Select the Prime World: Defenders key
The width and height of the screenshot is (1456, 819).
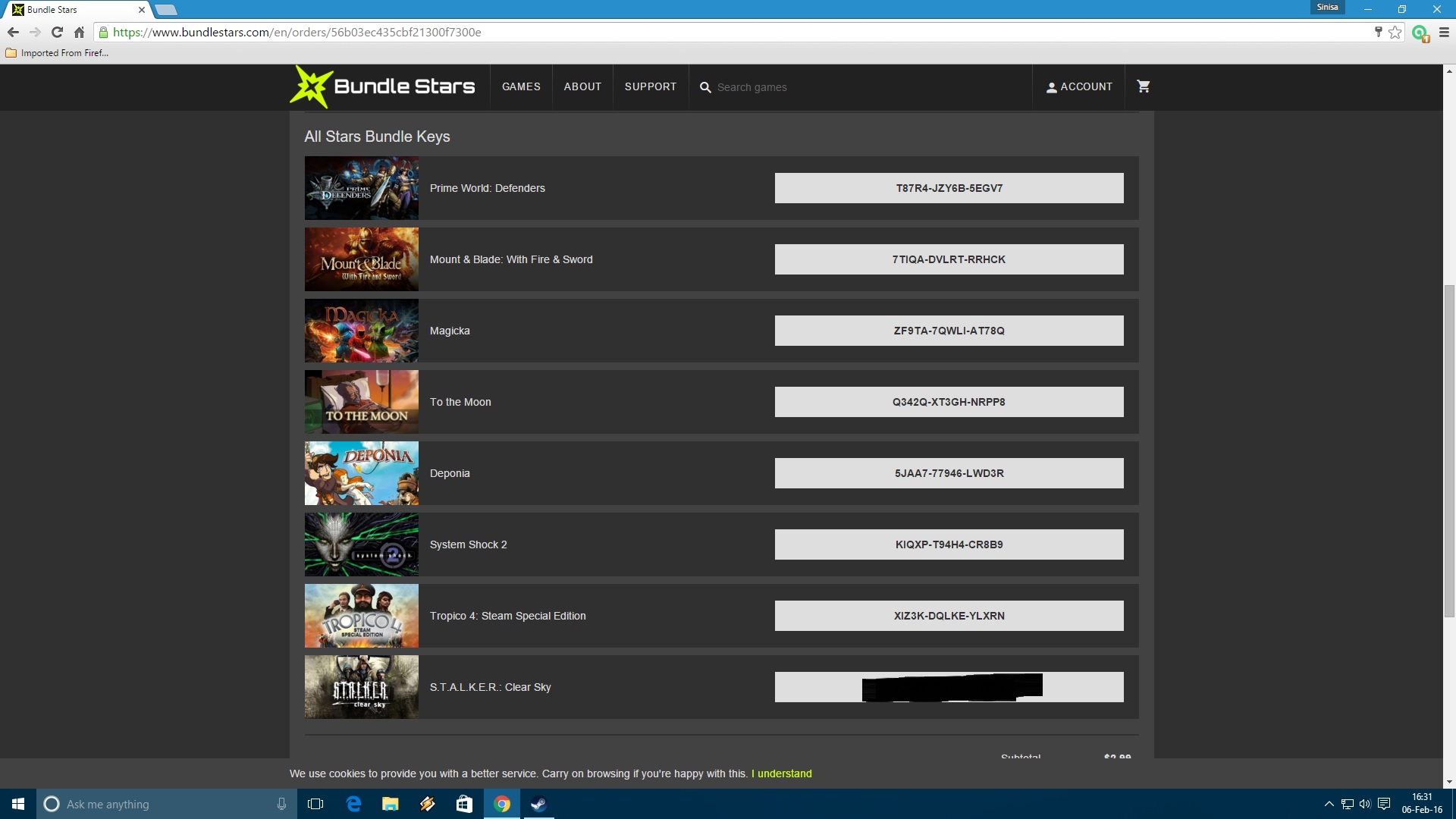tap(949, 188)
